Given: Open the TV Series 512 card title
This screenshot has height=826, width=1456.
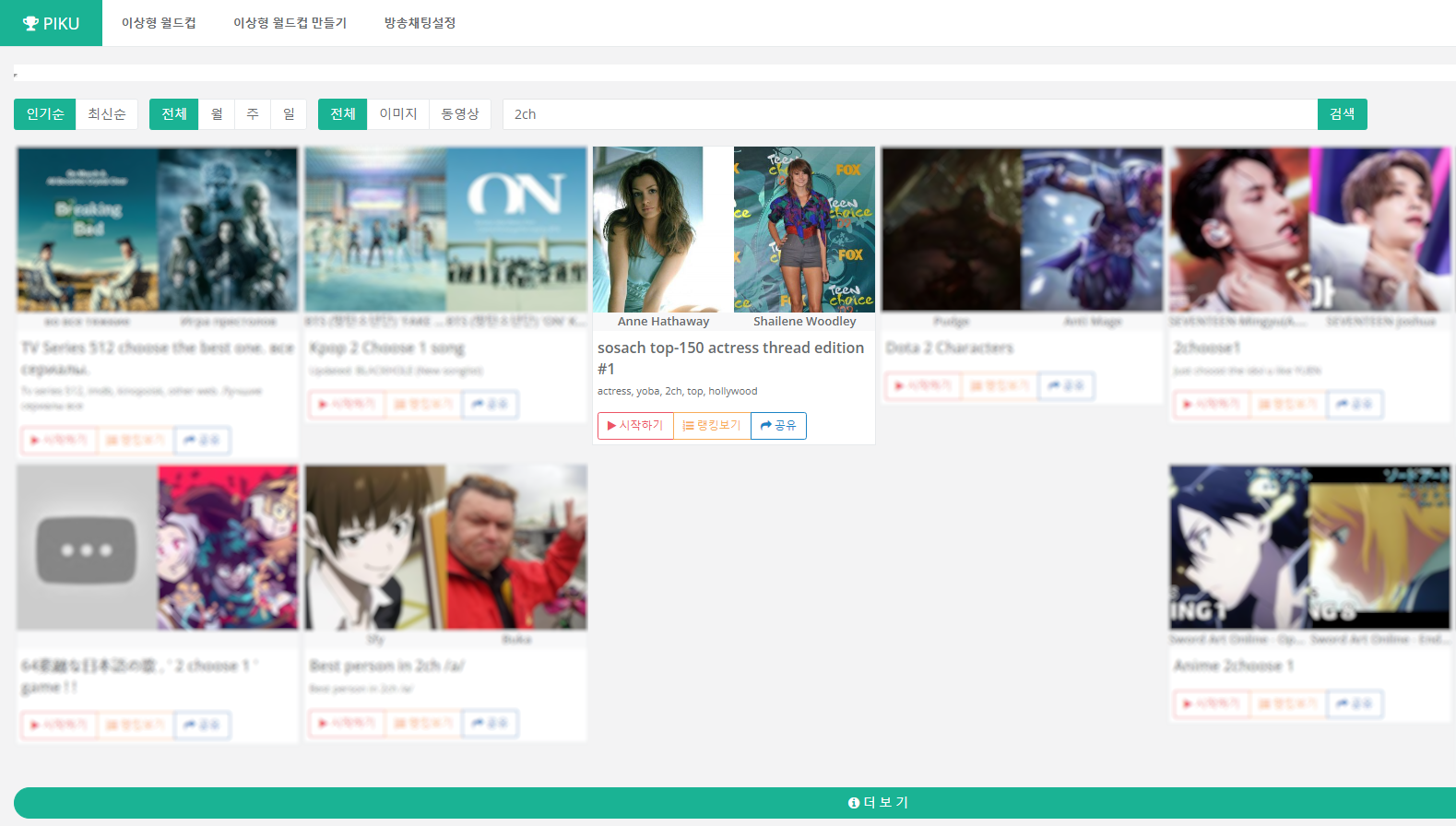Looking at the screenshot, I should [158, 359].
